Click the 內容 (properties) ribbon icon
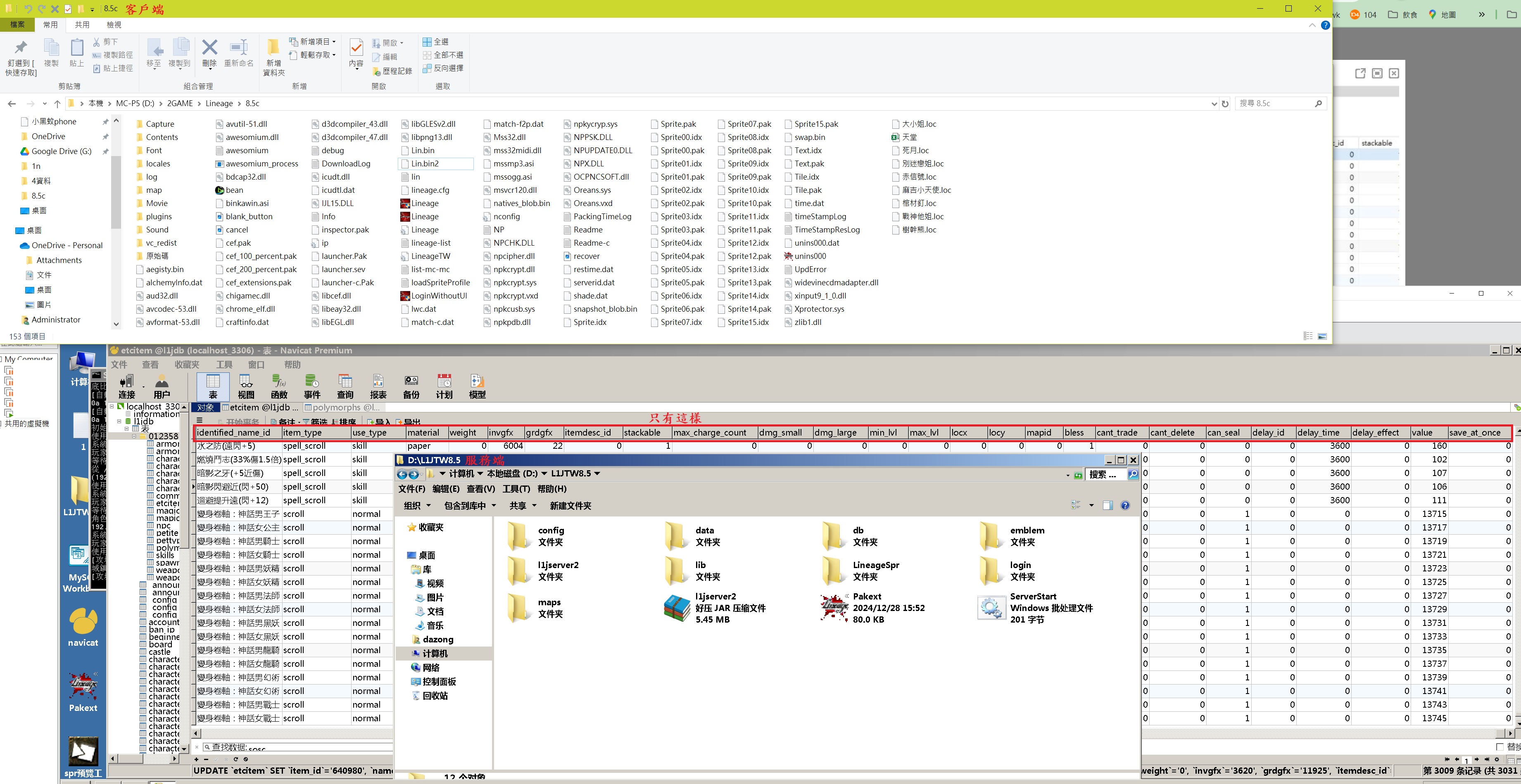 pos(356,53)
